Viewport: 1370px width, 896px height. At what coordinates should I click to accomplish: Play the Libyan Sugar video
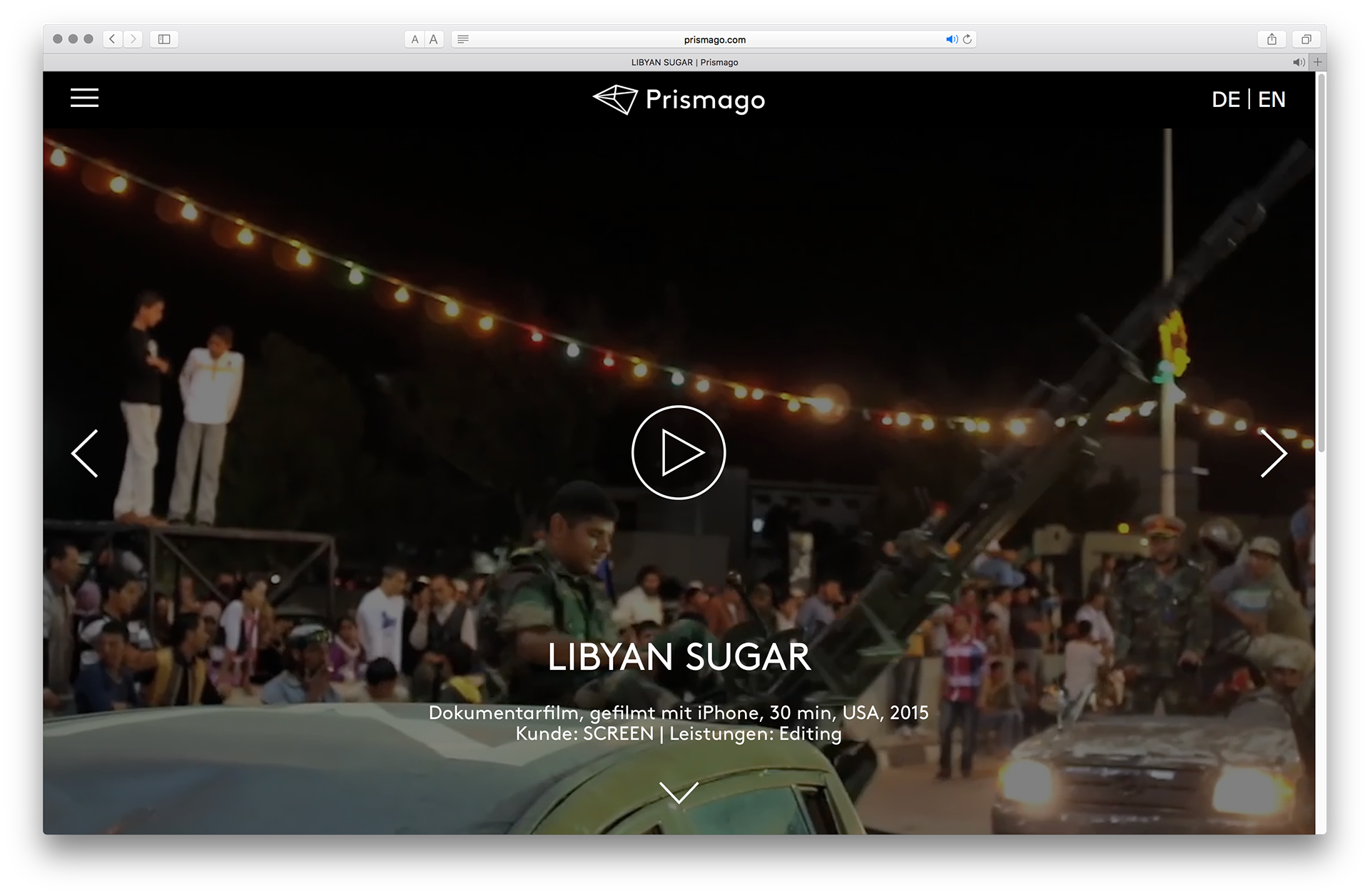click(x=679, y=452)
